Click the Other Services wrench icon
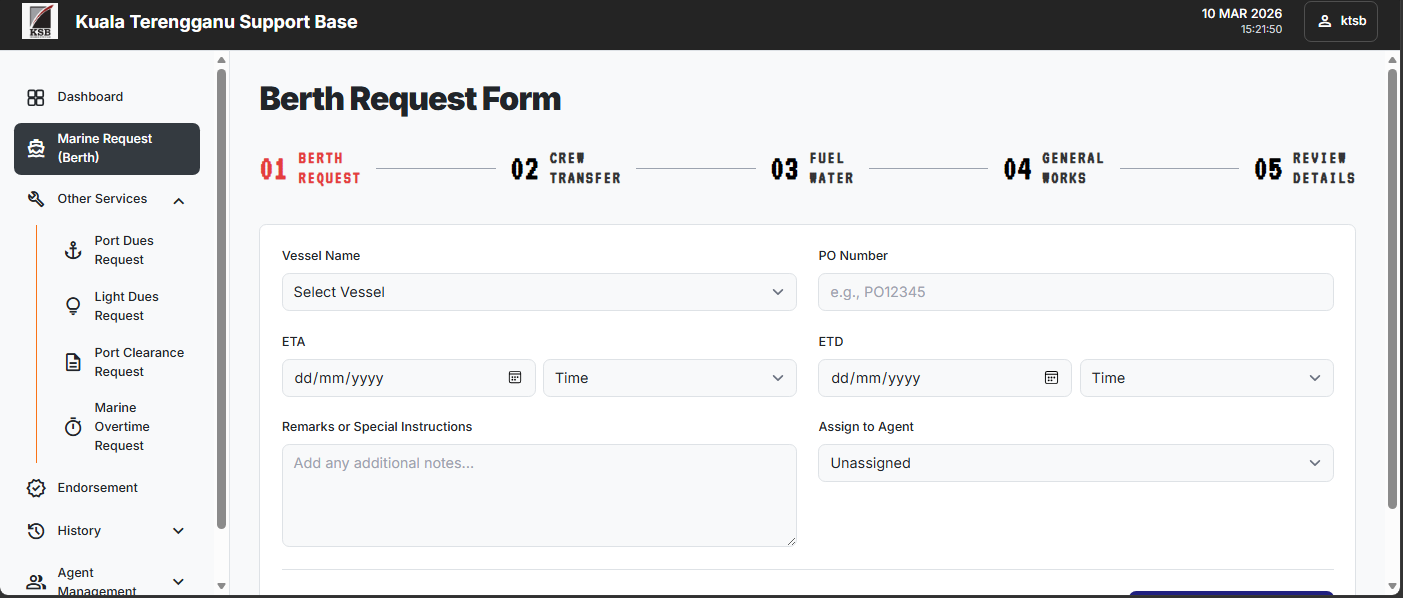The width and height of the screenshot is (1403, 598). 36,199
